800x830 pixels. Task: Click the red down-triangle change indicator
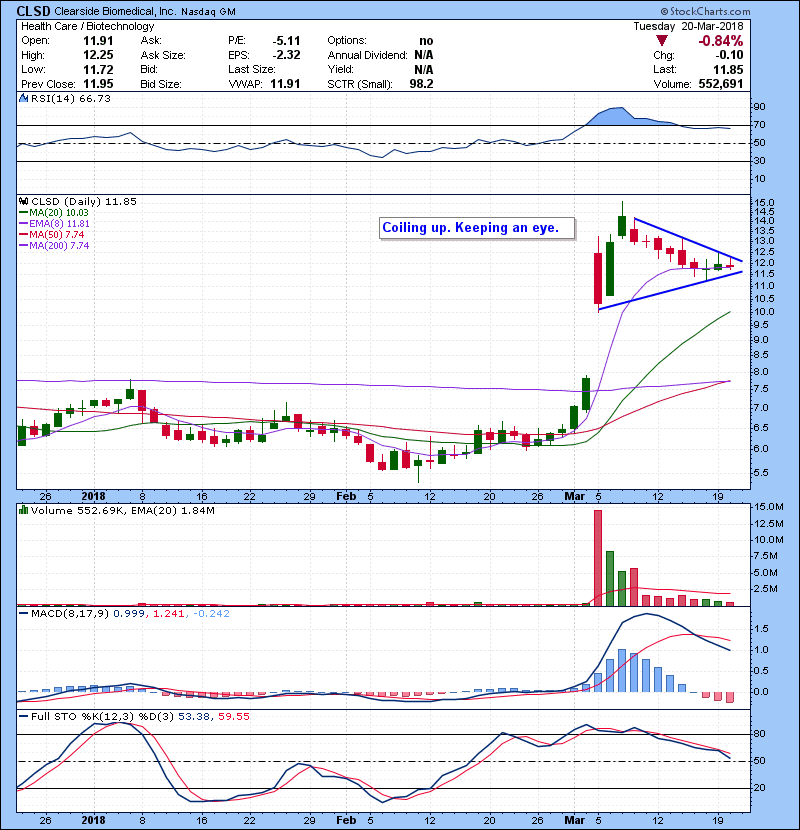pyautogui.click(x=661, y=41)
